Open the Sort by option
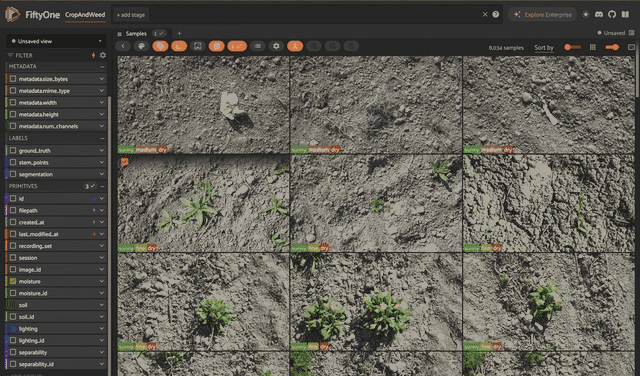 [x=544, y=48]
